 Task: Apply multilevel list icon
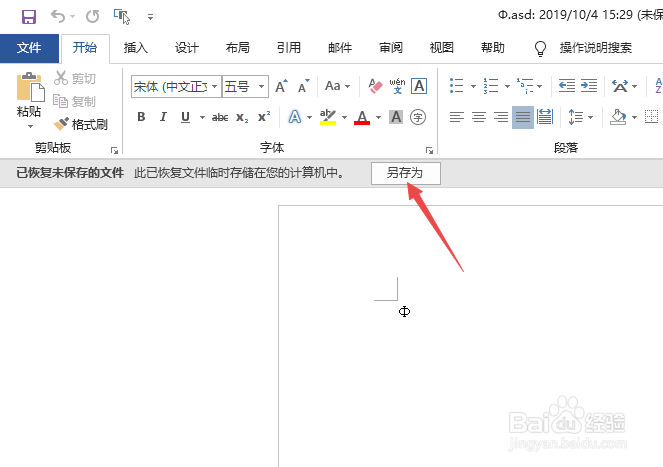click(x=525, y=86)
